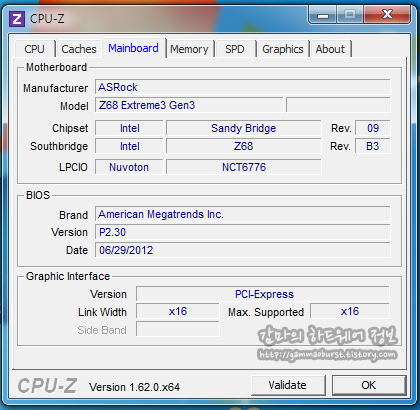Click the ASRock manufacturer field
The image size is (420, 410).
pyautogui.click(x=242, y=87)
